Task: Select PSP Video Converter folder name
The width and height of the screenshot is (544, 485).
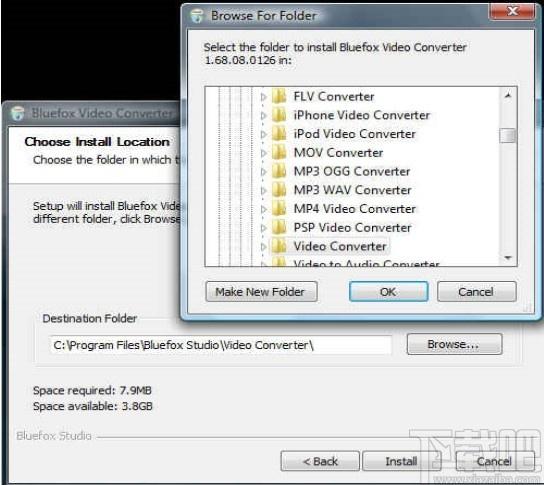Action: pos(352,228)
